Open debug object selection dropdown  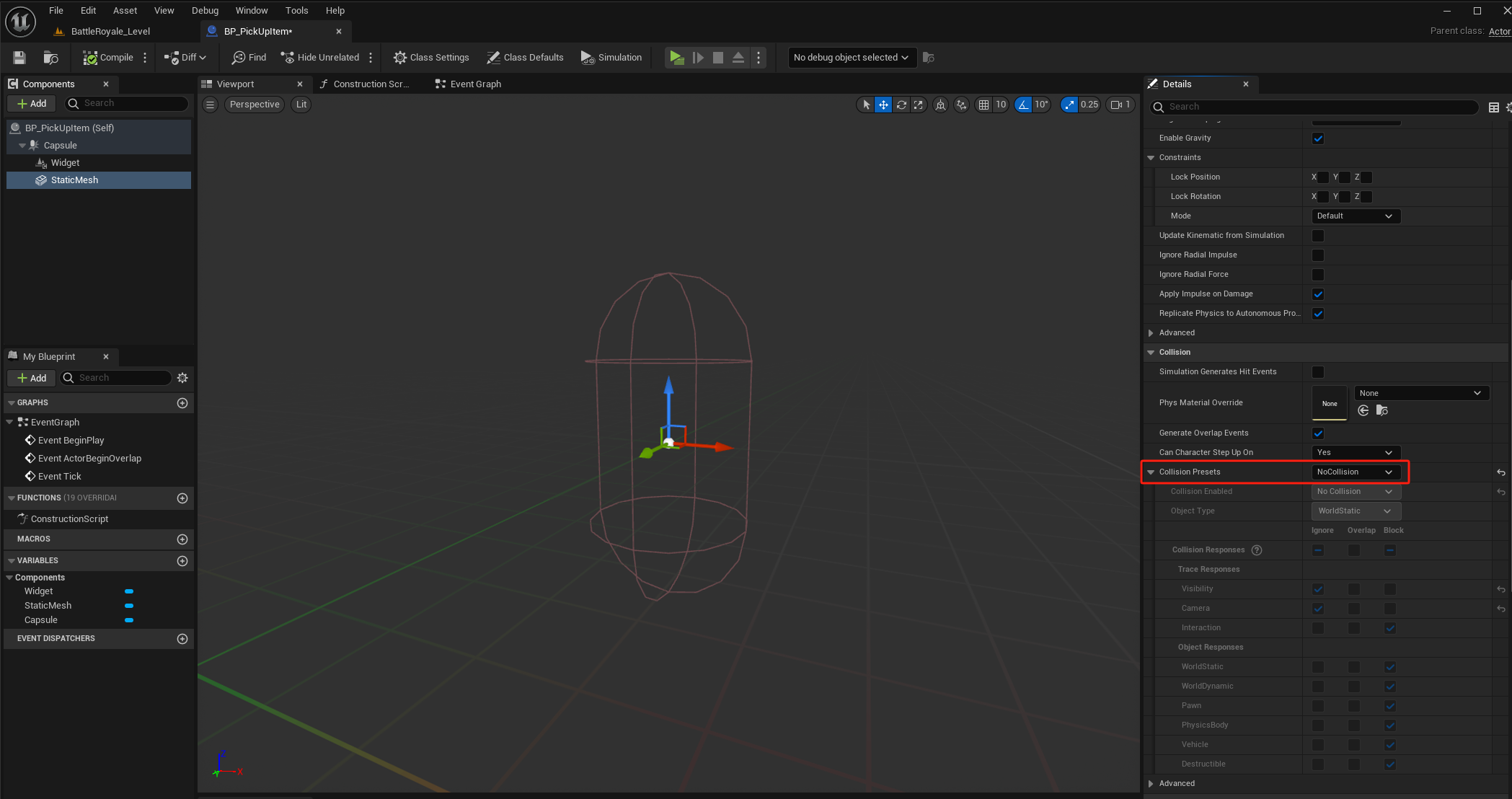[851, 58]
